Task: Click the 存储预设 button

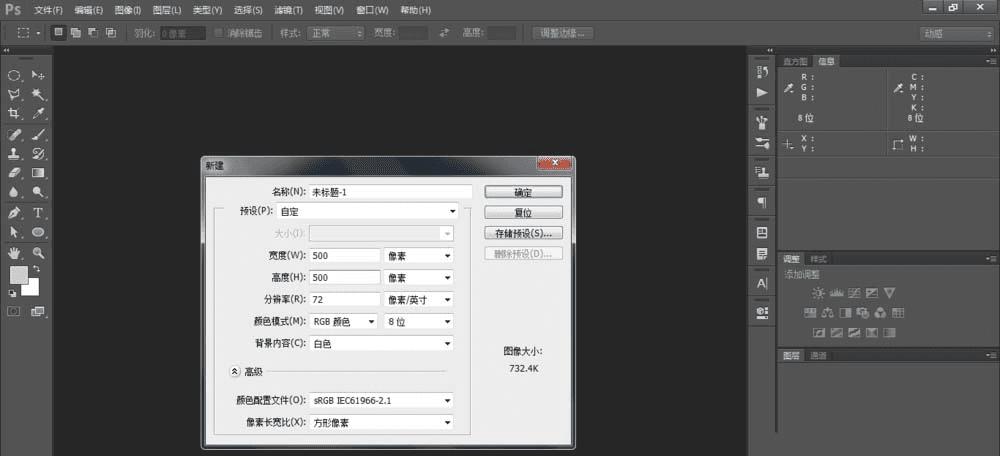Action: (523, 233)
